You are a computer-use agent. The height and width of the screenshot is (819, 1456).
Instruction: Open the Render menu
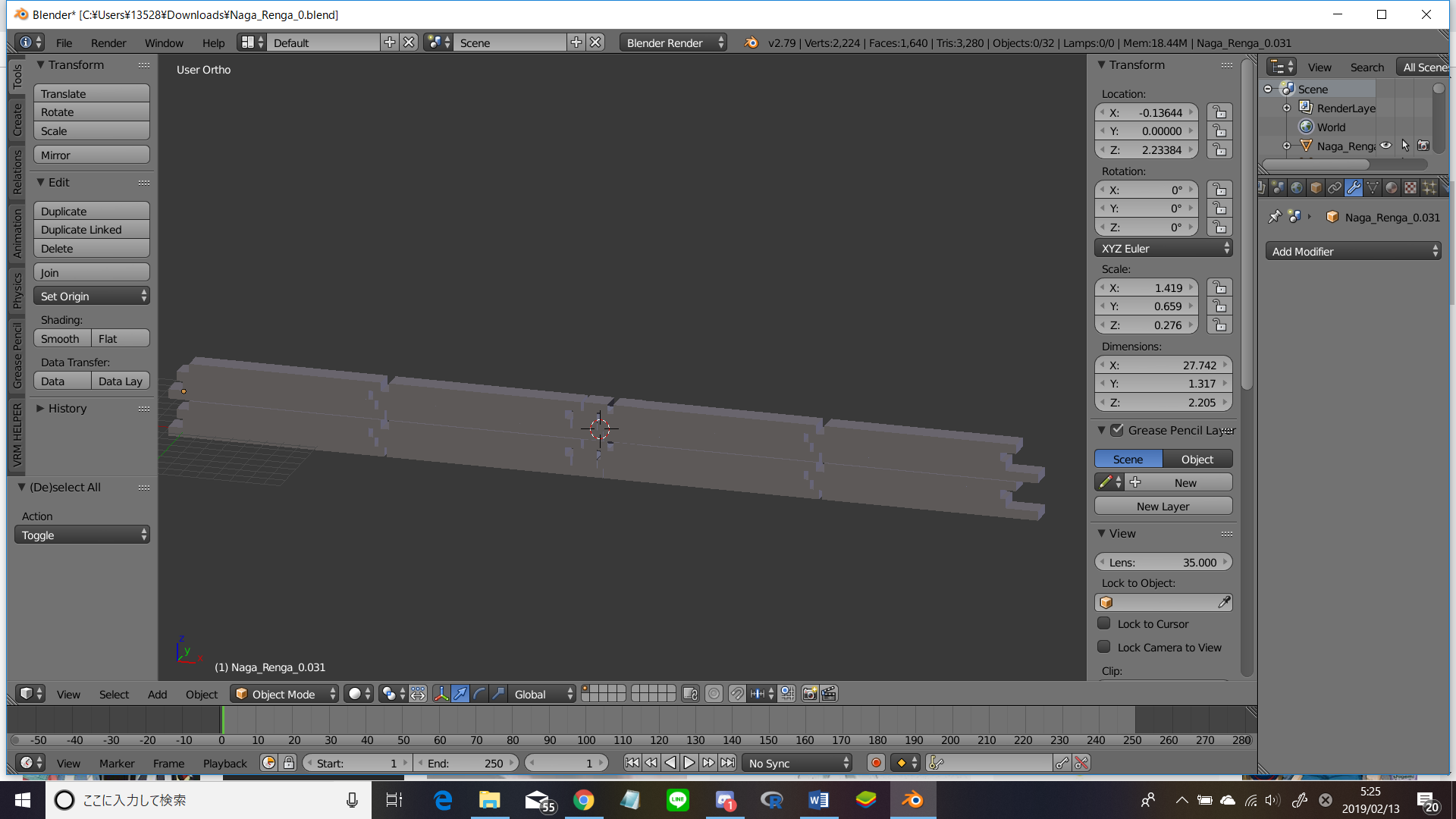[108, 42]
